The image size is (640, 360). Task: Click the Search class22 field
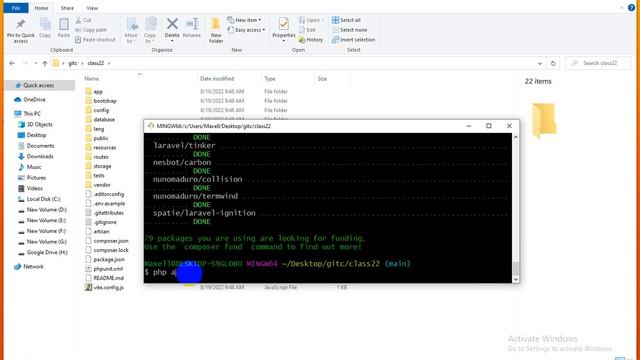598,63
